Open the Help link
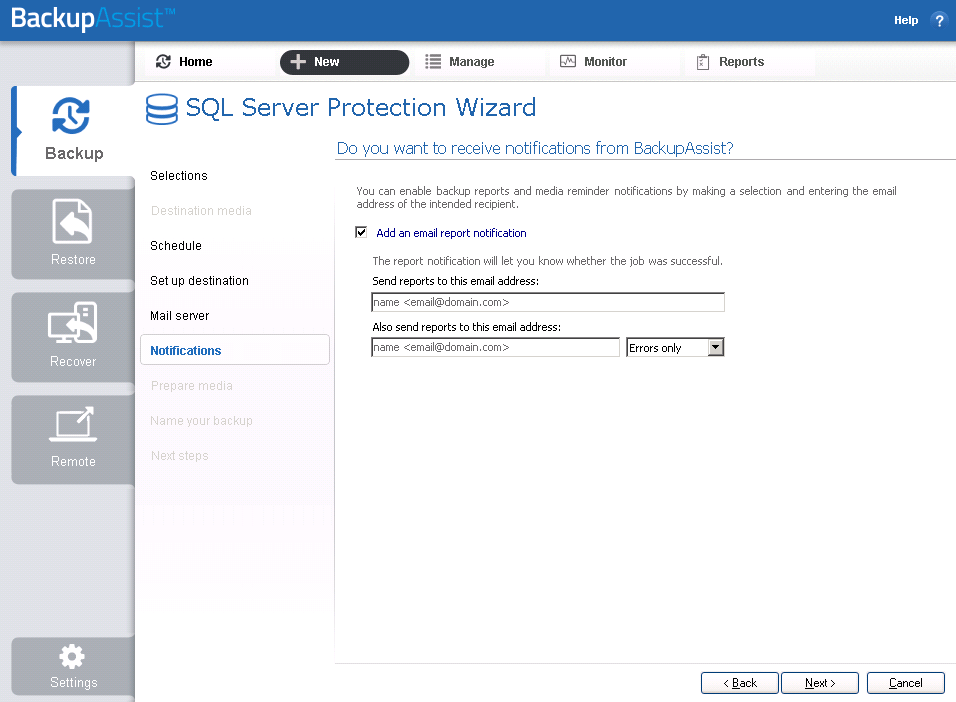 pos(906,20)
